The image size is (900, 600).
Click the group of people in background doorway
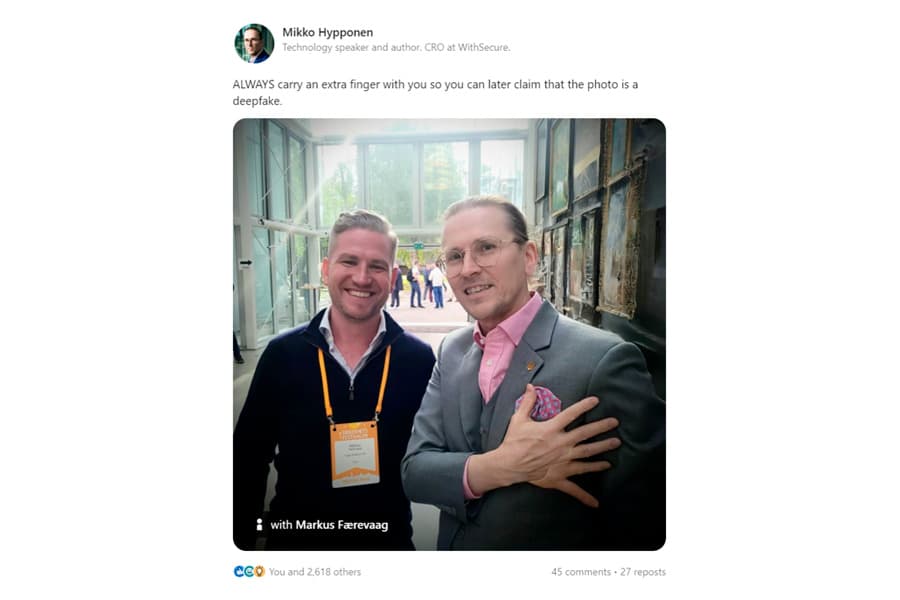tap(419, 284)
